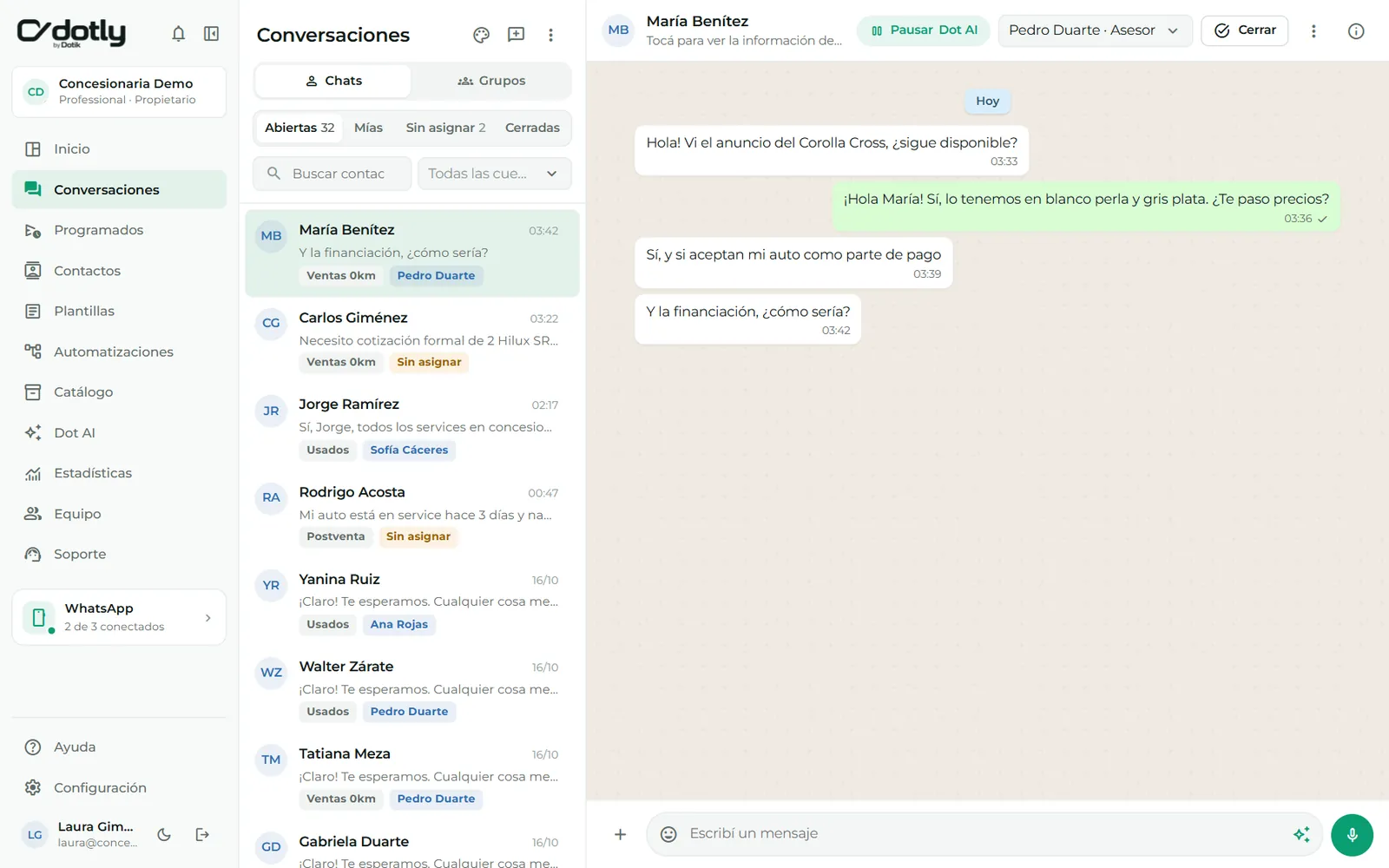The image size is (1389, 868).
Task: Log out with the exit icon
Action: click(x=202, y=835)
